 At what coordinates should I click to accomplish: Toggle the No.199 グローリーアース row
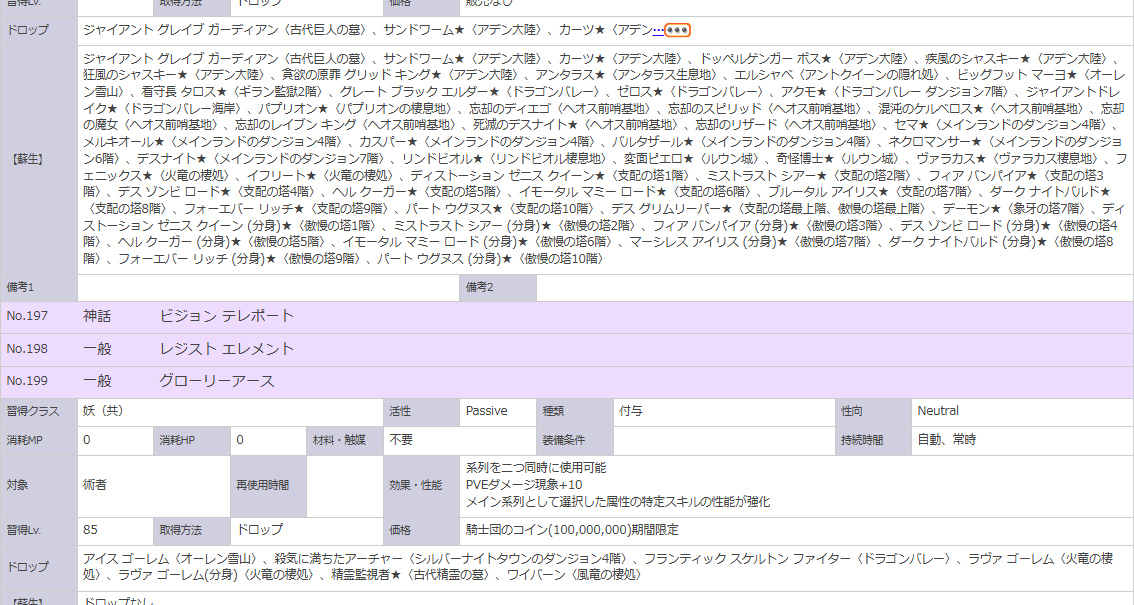coord(567,381)
